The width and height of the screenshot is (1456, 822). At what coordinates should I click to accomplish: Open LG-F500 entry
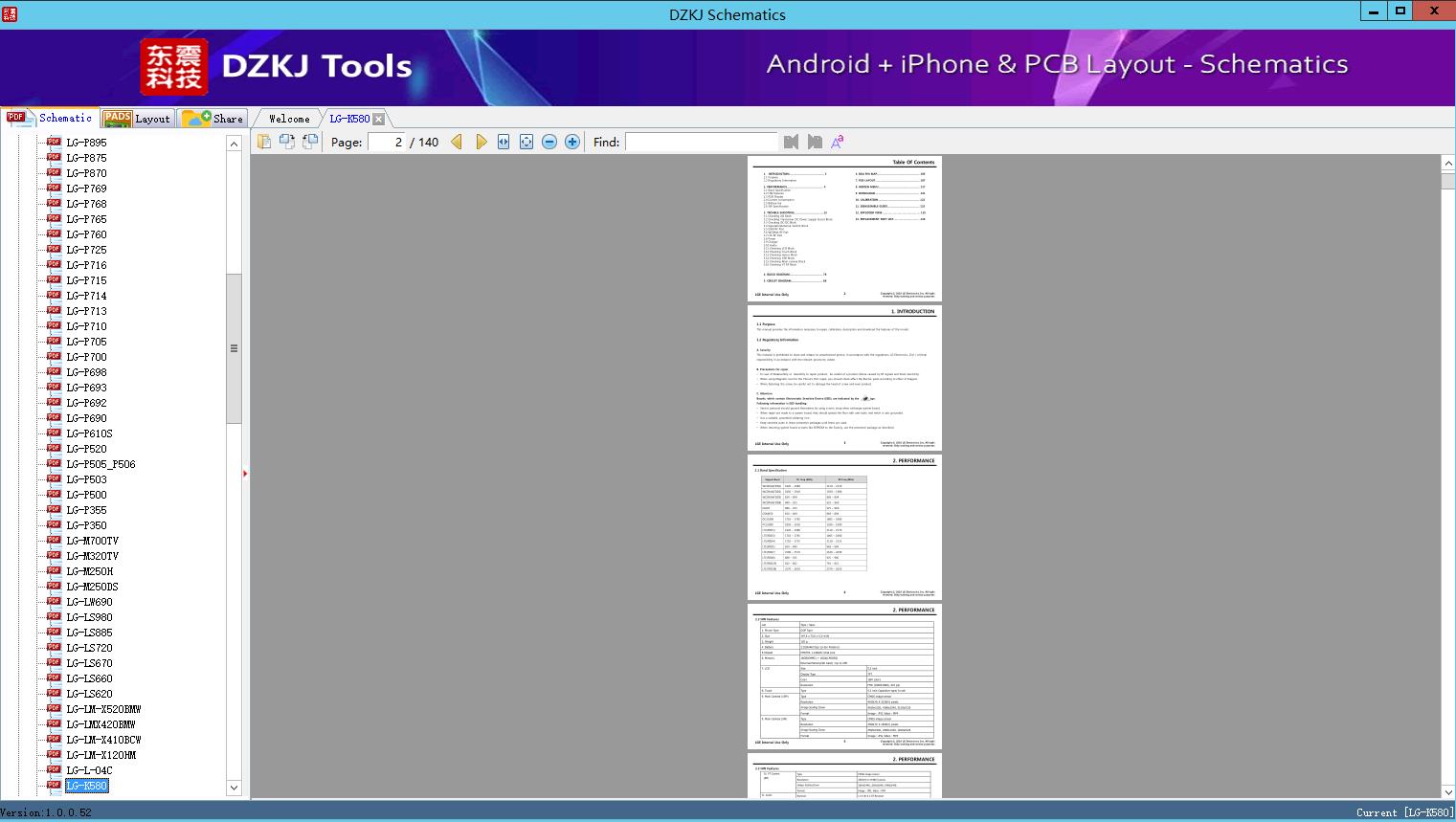86,495
